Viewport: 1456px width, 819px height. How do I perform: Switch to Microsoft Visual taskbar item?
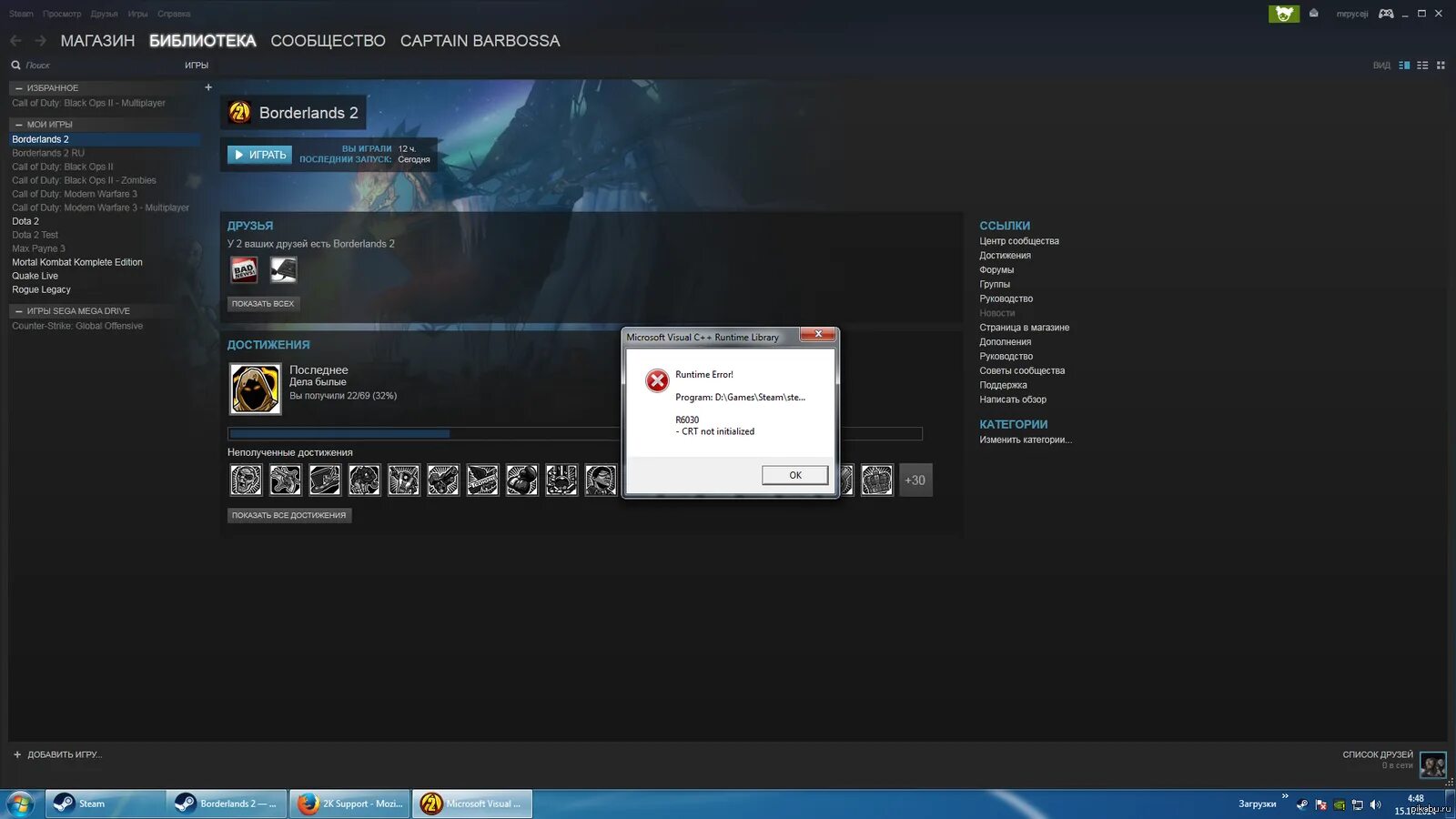click(x=472, y=804)
